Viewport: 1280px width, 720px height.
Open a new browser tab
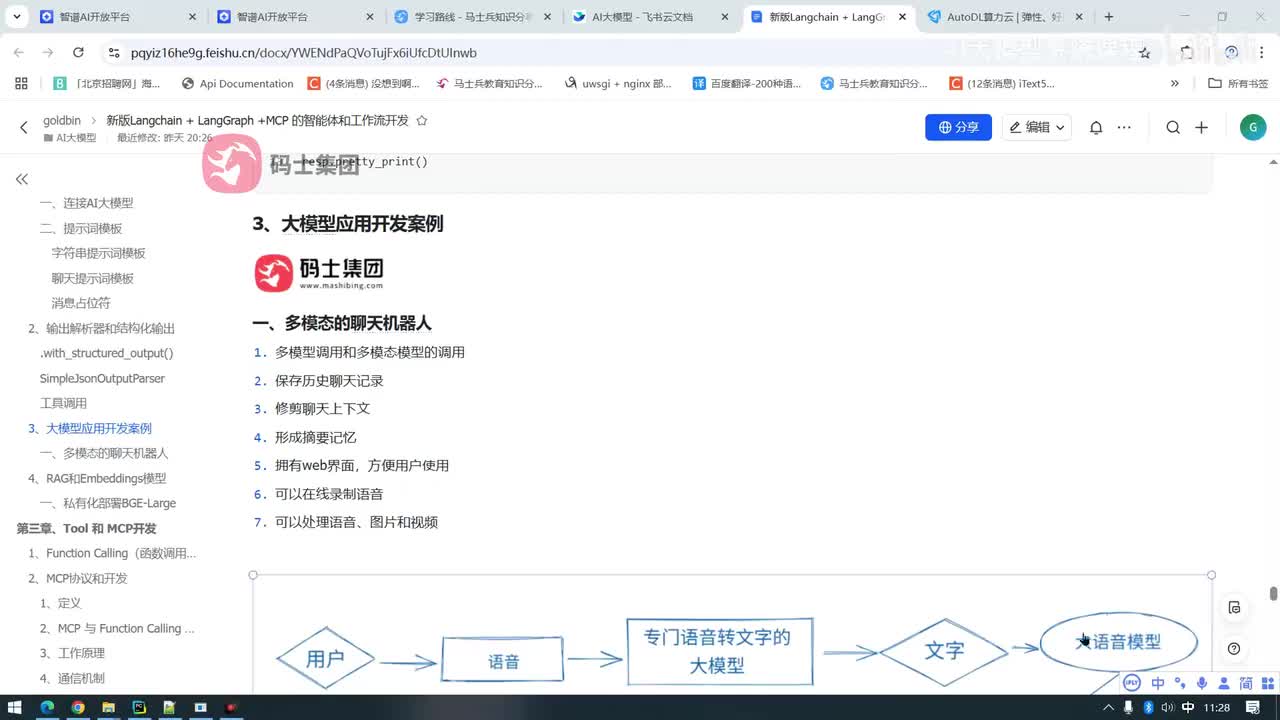[1108, 17]
